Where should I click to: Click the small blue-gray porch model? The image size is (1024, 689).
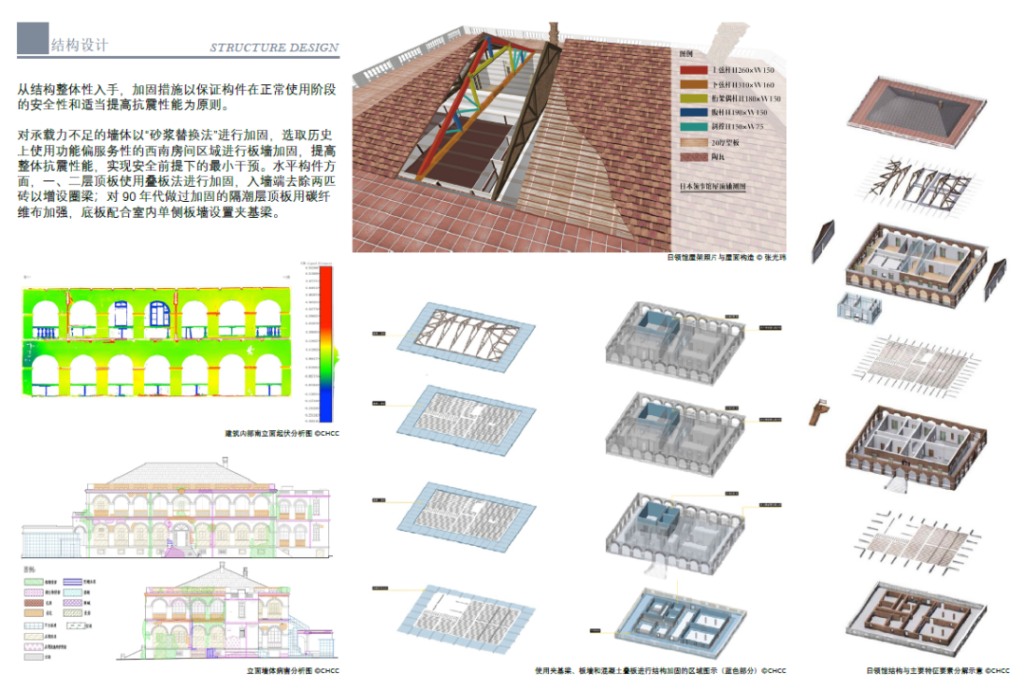[x=858, y=309]
